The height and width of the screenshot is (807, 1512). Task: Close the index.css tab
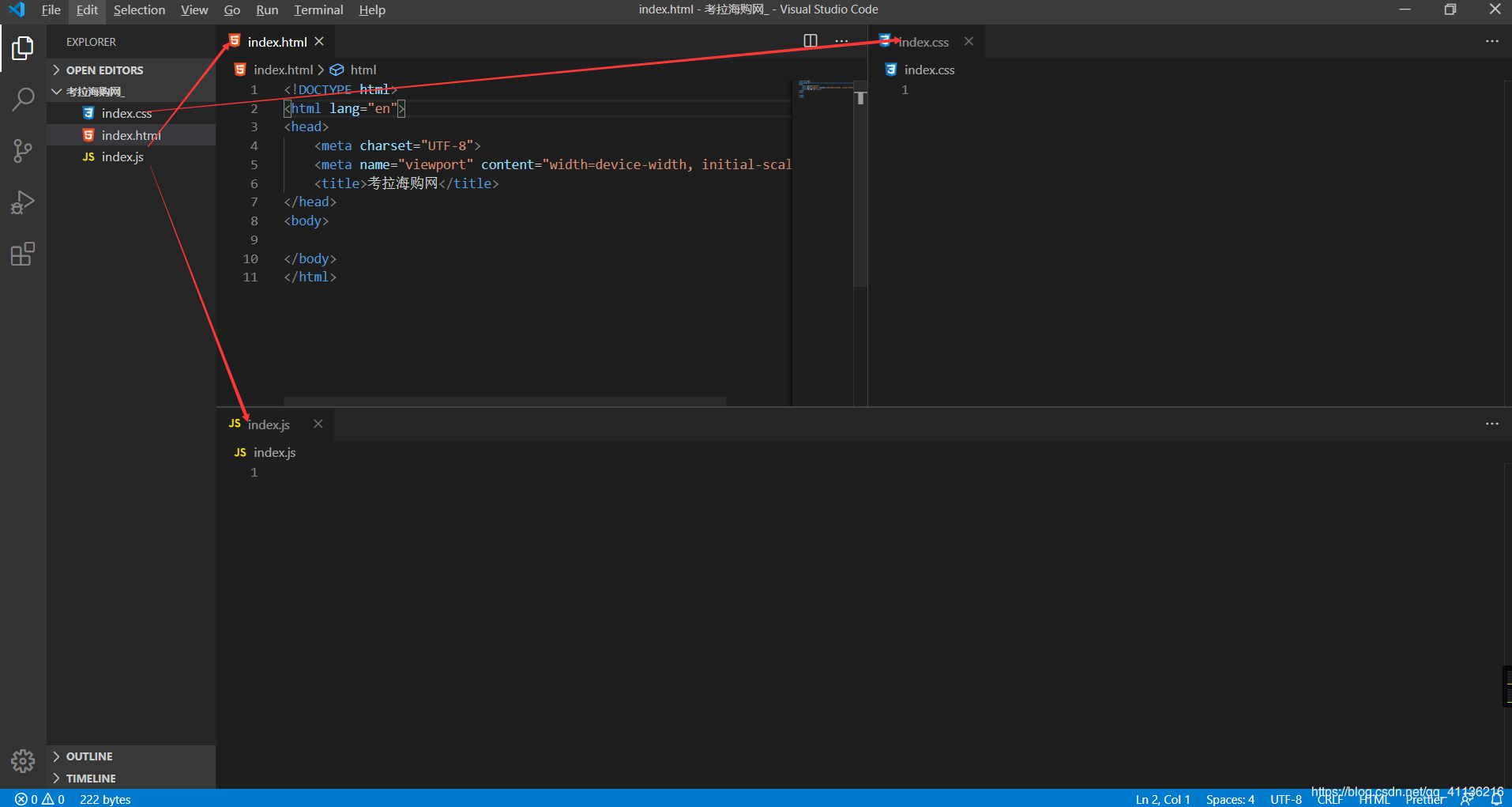(x=969, y=41)
